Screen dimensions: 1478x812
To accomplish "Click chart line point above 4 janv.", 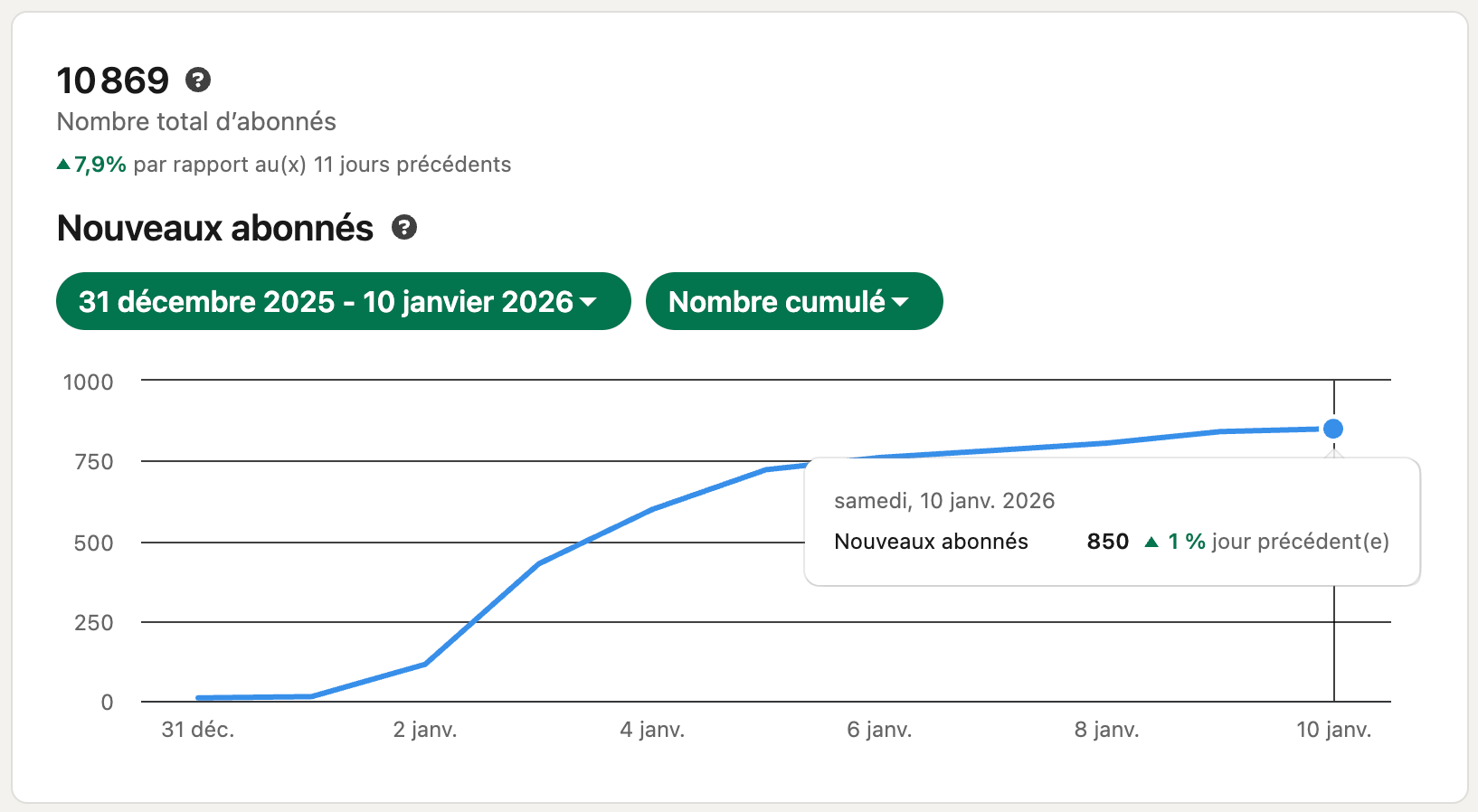I will point(652,509).
